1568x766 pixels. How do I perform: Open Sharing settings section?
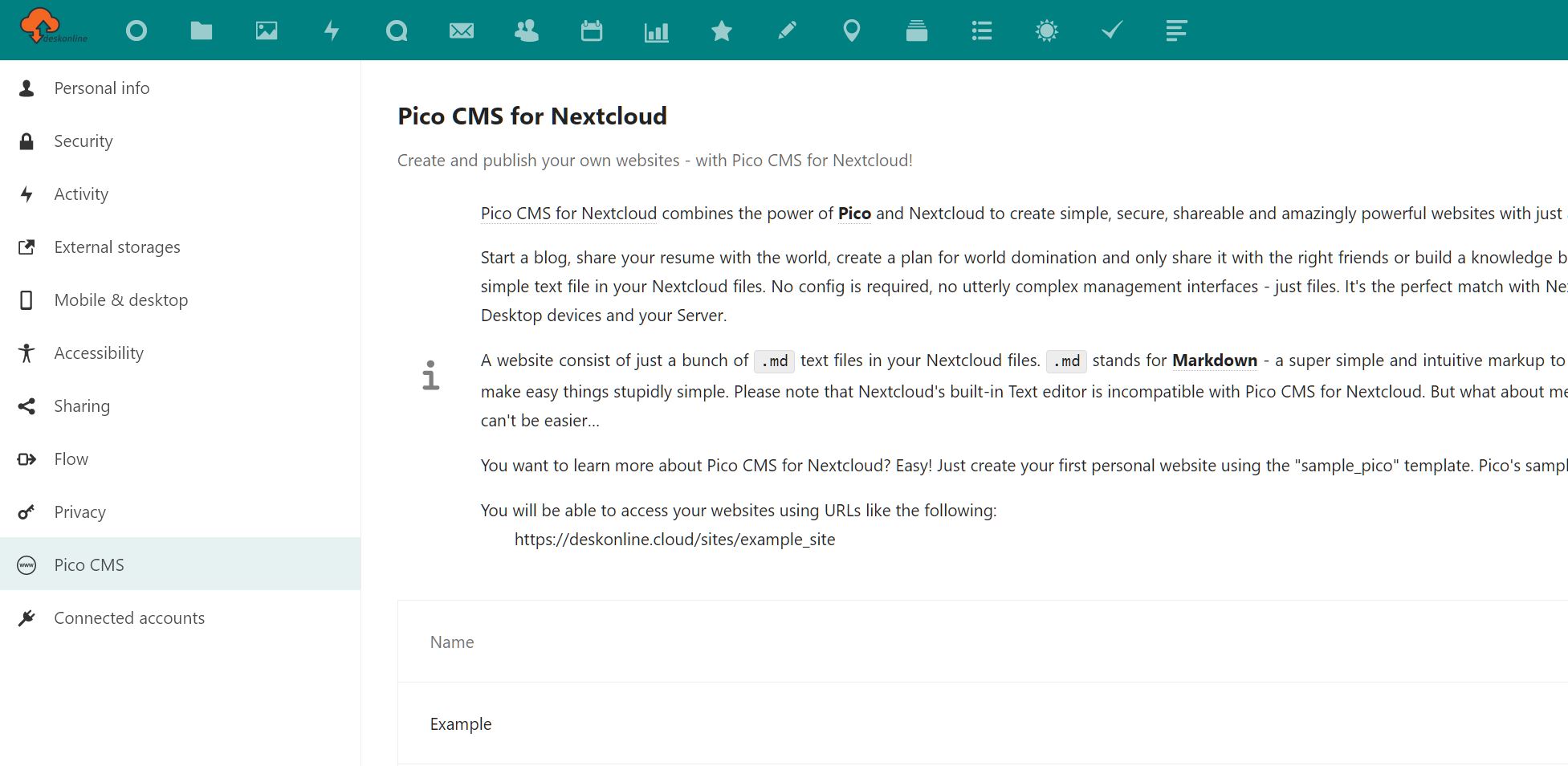pyautogui.click(x=181, y=406)
